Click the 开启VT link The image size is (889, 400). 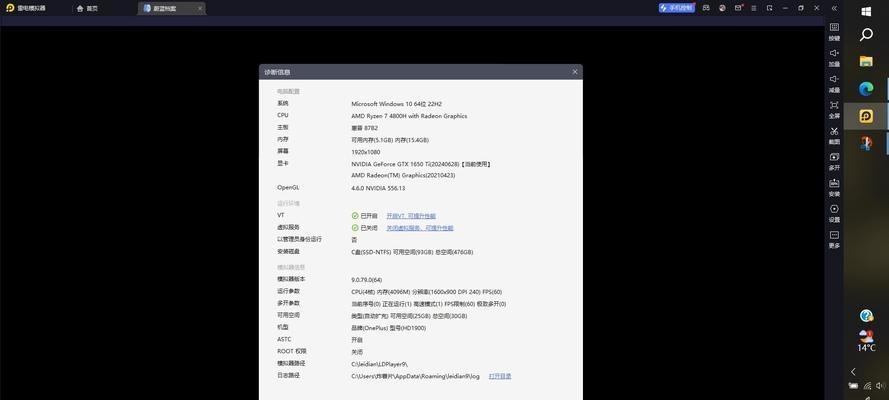[411, 216]
